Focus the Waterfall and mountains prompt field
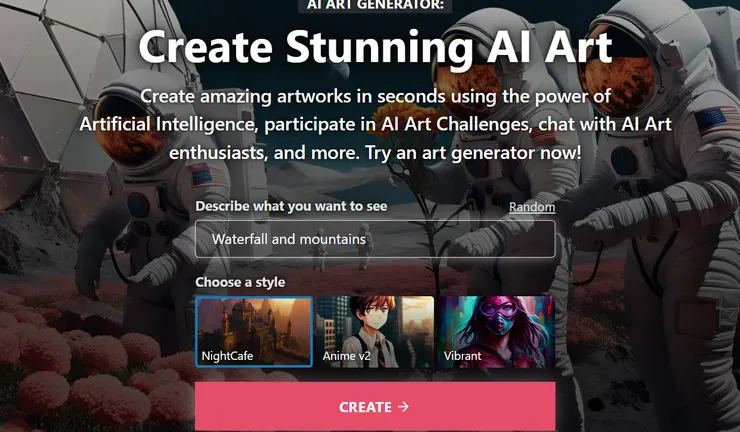 [375, 239]
